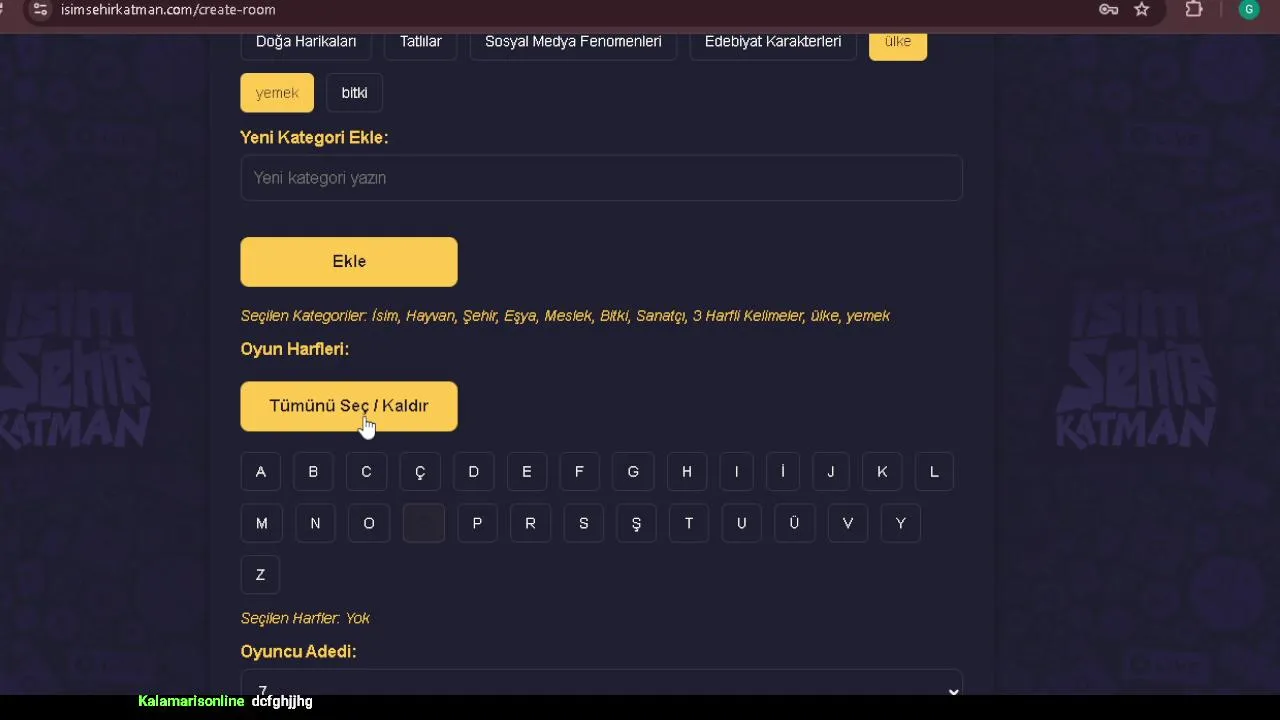Click the Seçilen Kategoriler summary text
This screenshot has width=1280, height=720.
pyautogui.click(x=565, y=316)
